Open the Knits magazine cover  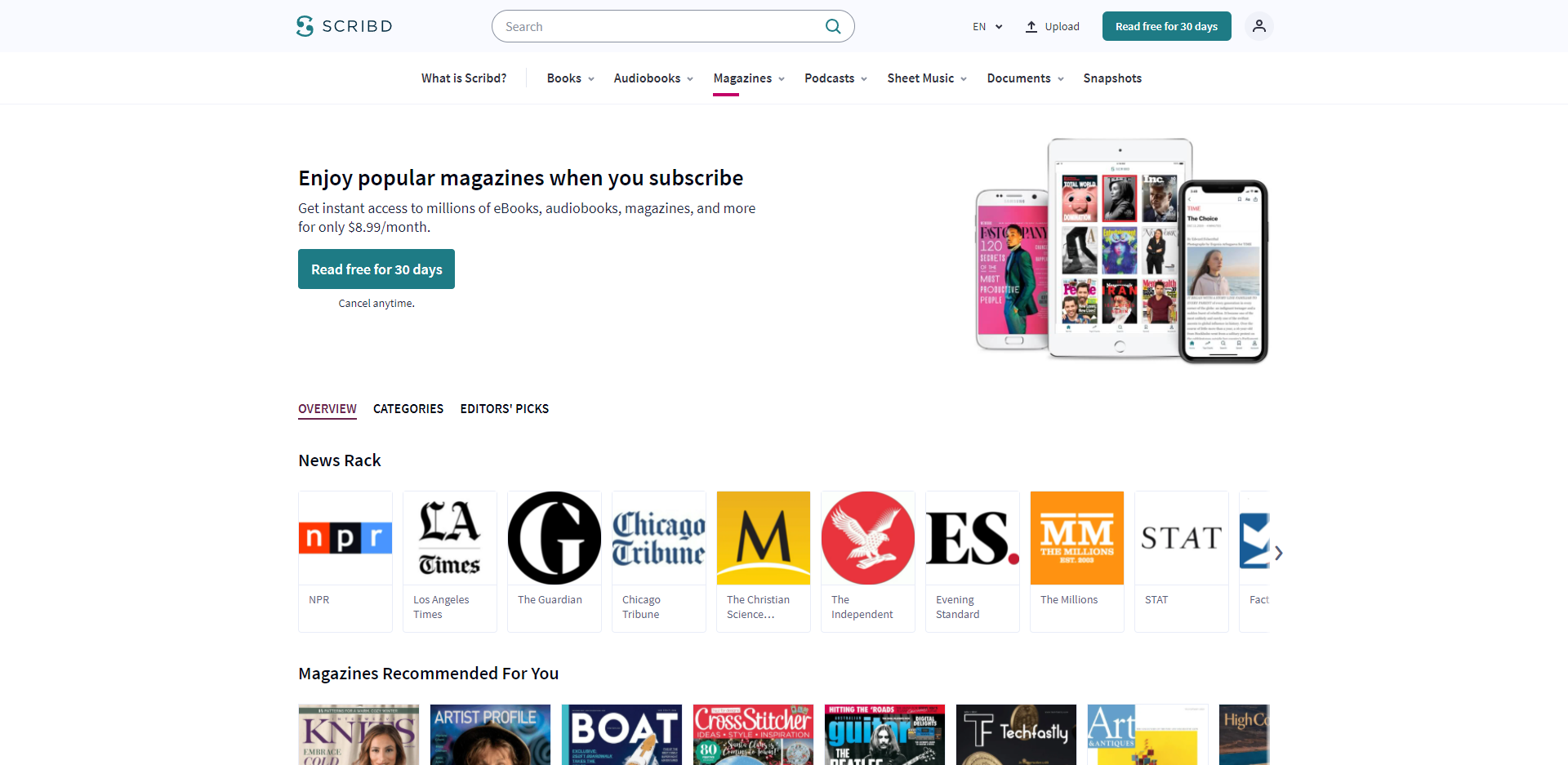[359, 735]
